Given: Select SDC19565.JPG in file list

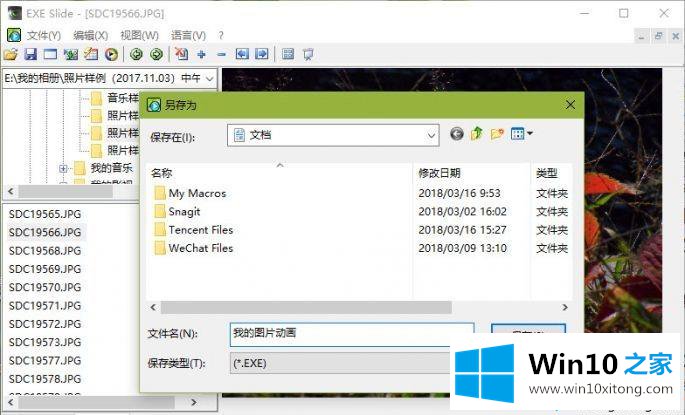Looking at the screenshot, I should click(x=45, y=214).
